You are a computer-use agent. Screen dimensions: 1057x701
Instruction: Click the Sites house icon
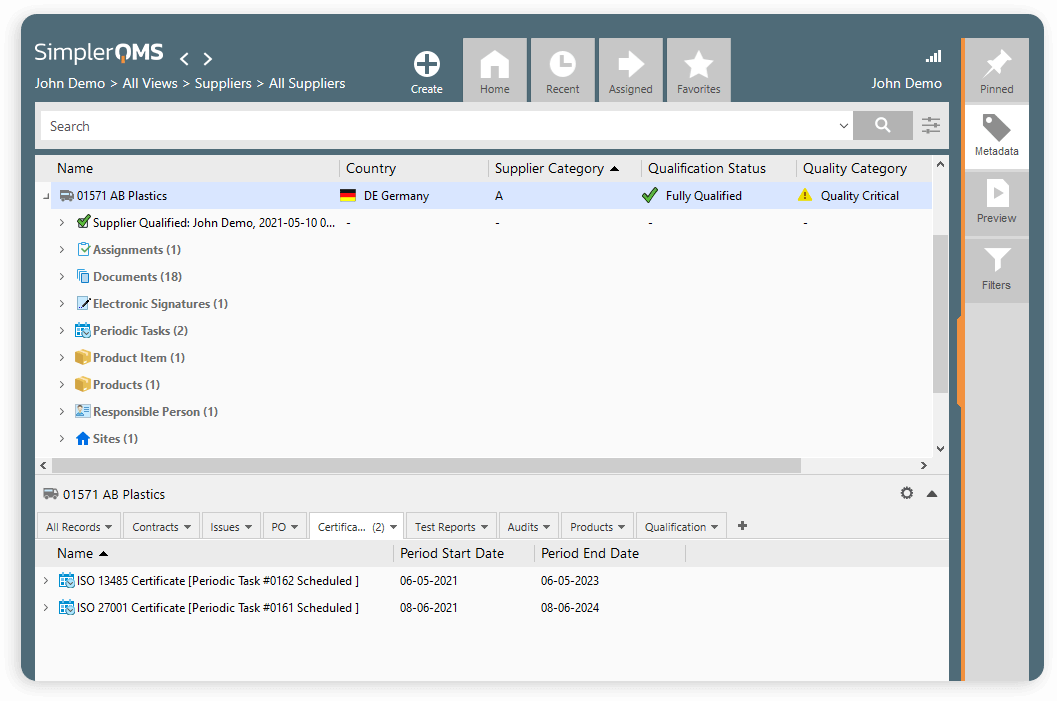tap(83, 439)
